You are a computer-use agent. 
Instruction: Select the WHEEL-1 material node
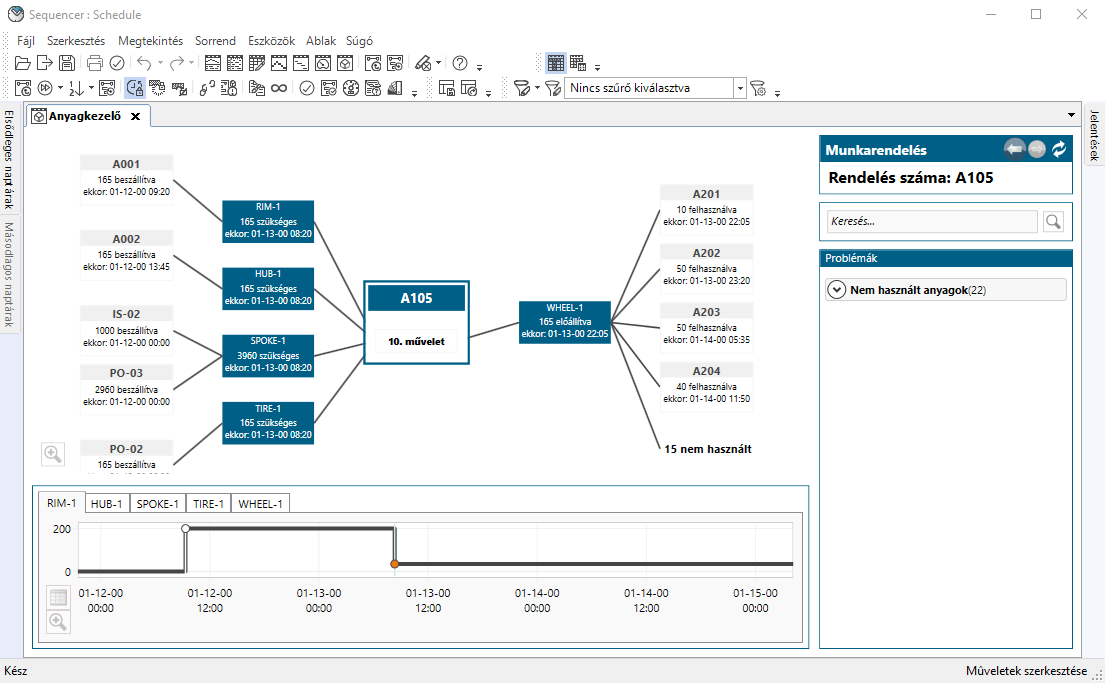pos(564,321)
